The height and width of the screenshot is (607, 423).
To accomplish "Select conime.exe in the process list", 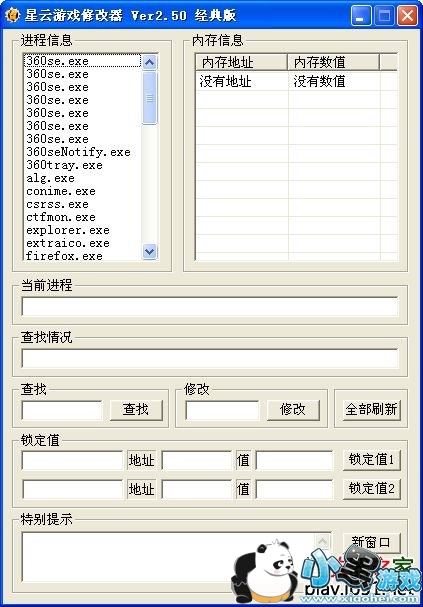I will pyautogui.click(x=61, y=191).
